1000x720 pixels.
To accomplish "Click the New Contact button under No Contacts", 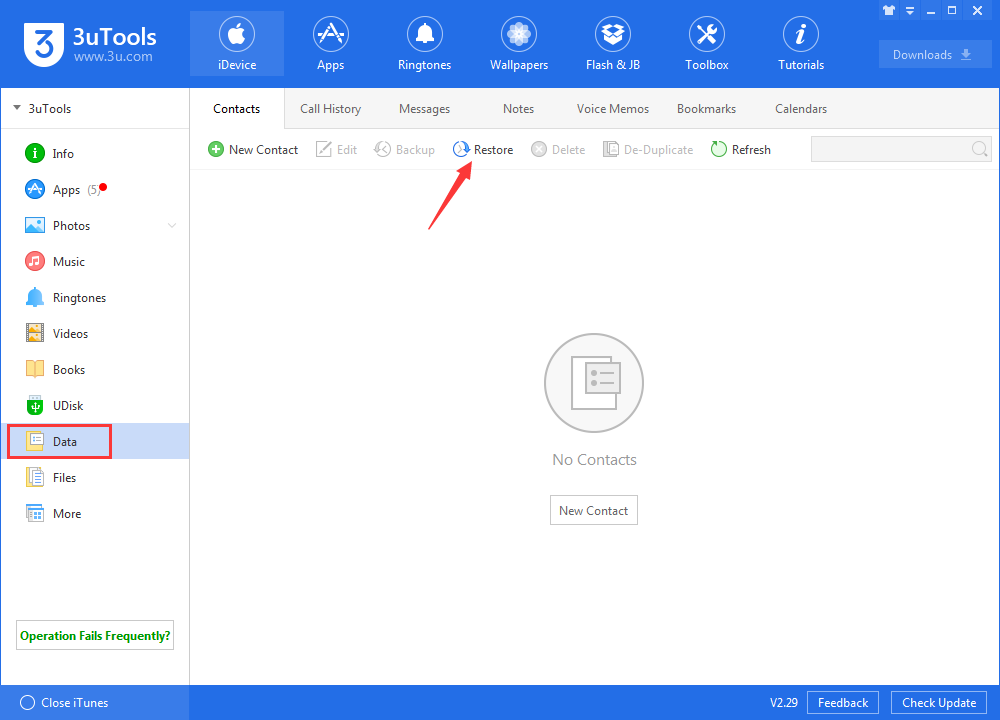I will pyautogui.click(x=594, y=510).
